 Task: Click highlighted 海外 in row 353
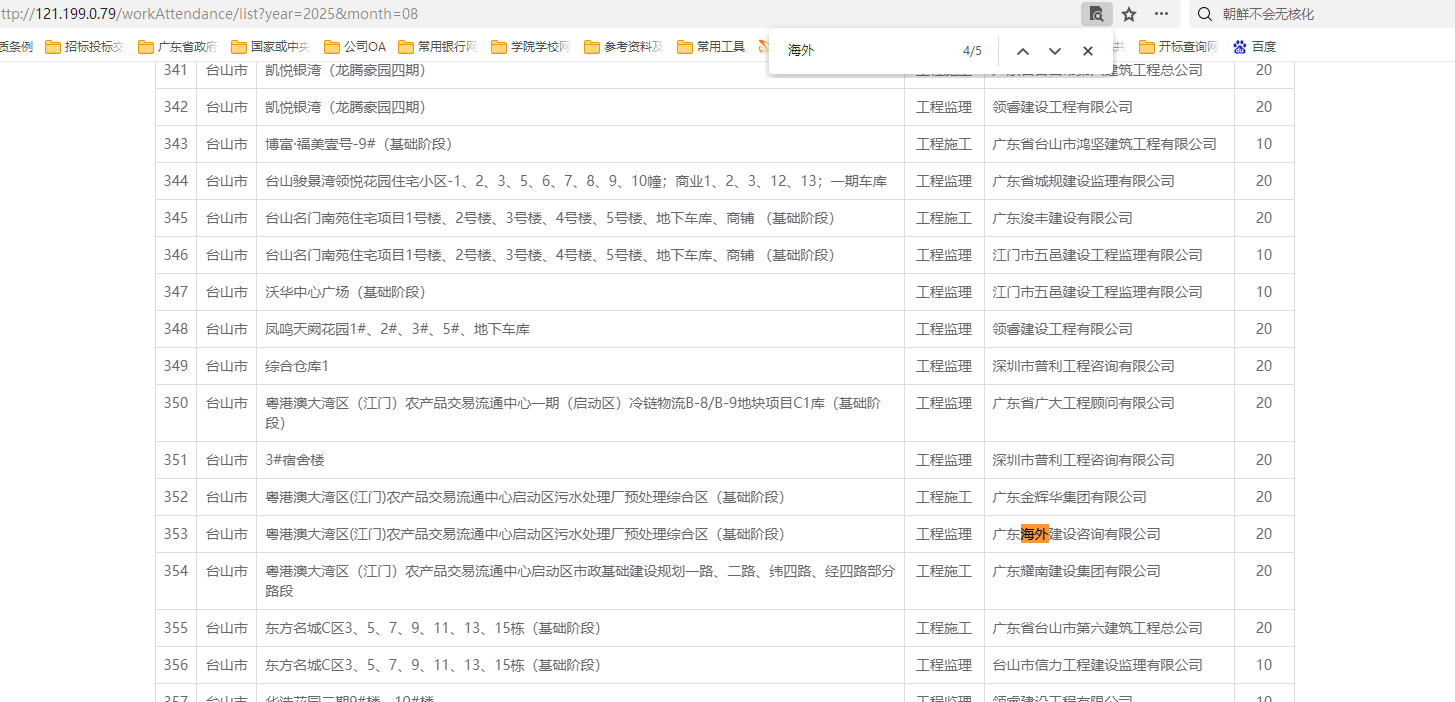click(1034, 534)
